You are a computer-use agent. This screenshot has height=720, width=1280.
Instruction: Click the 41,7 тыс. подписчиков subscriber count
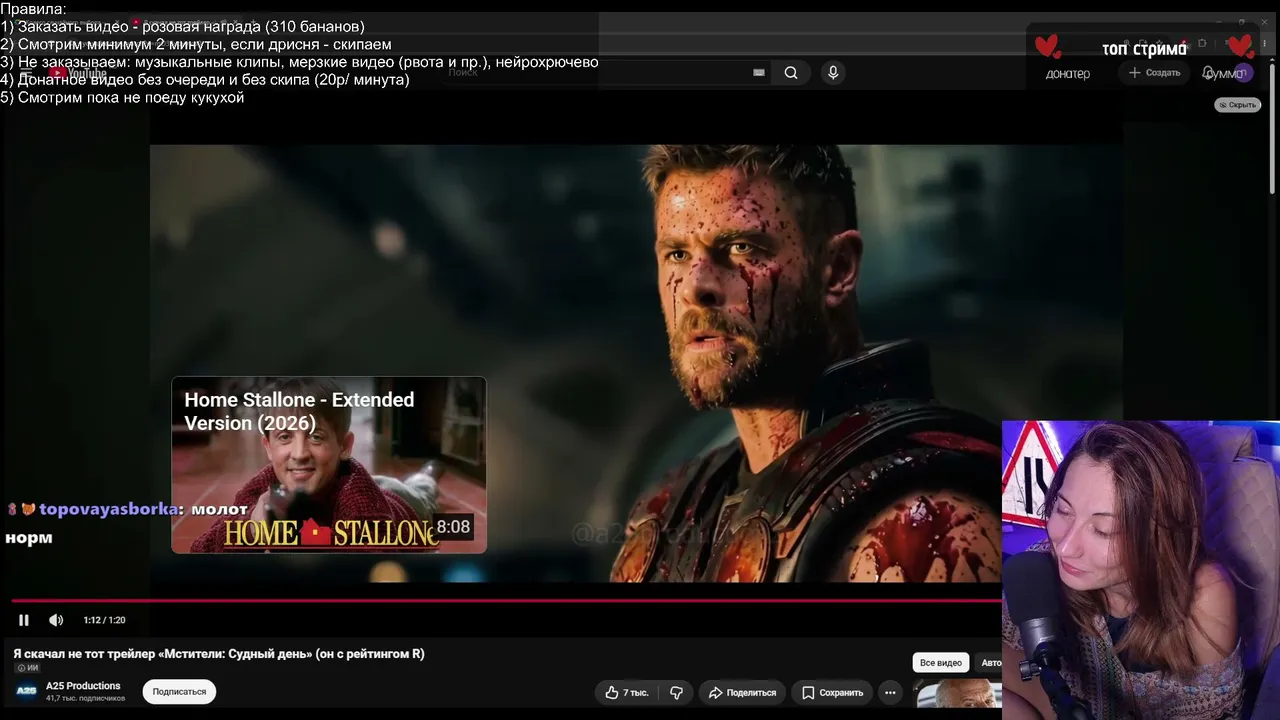[85, 698]
